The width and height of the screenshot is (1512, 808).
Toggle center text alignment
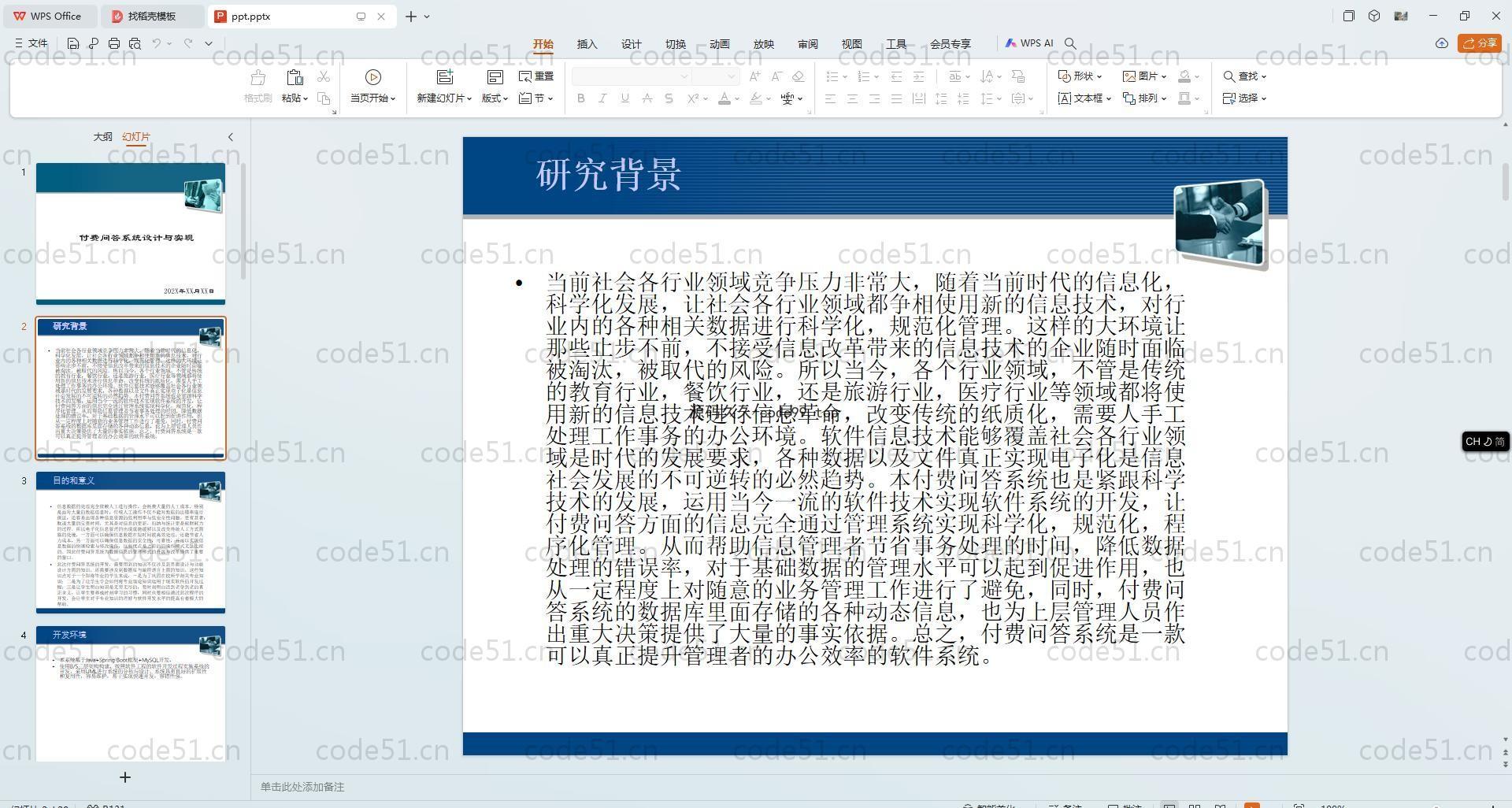[852, 98]
